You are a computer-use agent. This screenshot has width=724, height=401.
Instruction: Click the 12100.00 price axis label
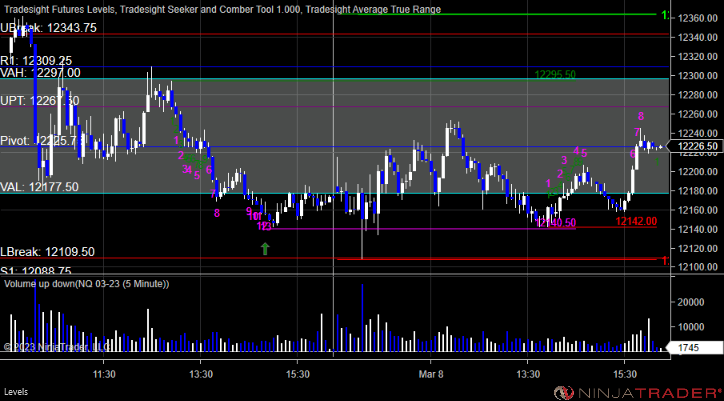tap(698, 267)
